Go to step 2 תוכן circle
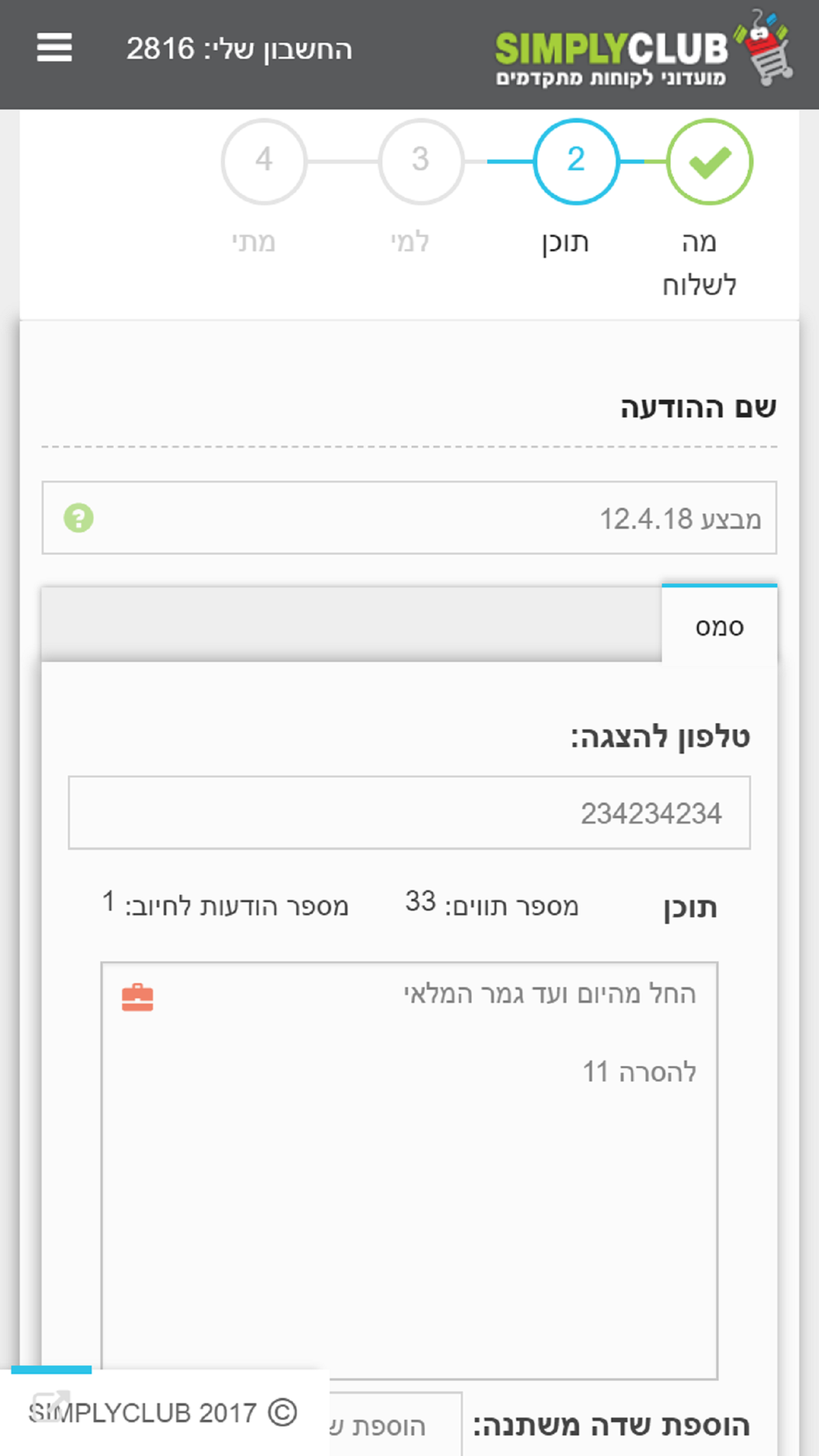 click(x=576, y=161)
